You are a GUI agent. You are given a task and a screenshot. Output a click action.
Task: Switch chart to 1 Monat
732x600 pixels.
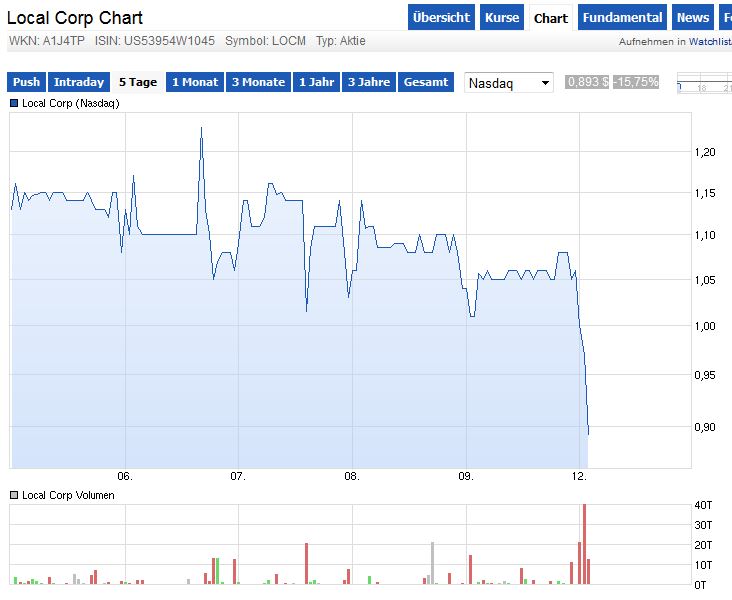click(195, 82)
